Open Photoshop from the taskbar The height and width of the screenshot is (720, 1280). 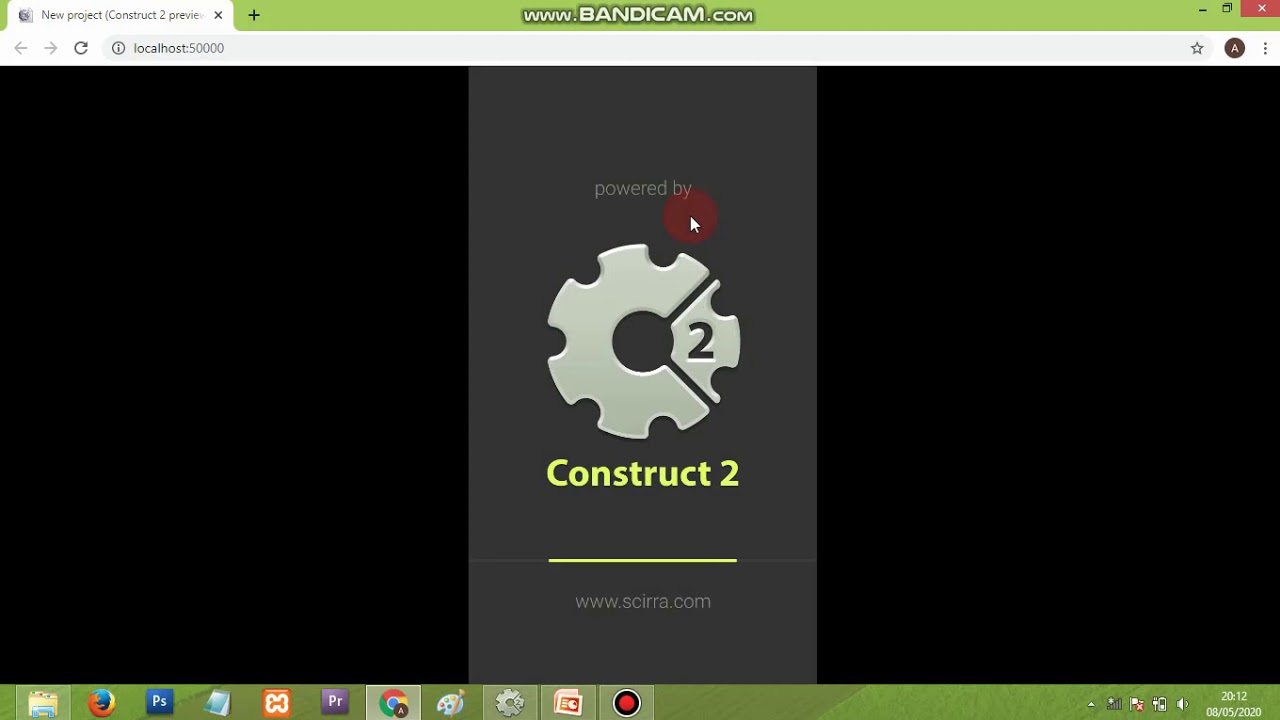point(159,703)
